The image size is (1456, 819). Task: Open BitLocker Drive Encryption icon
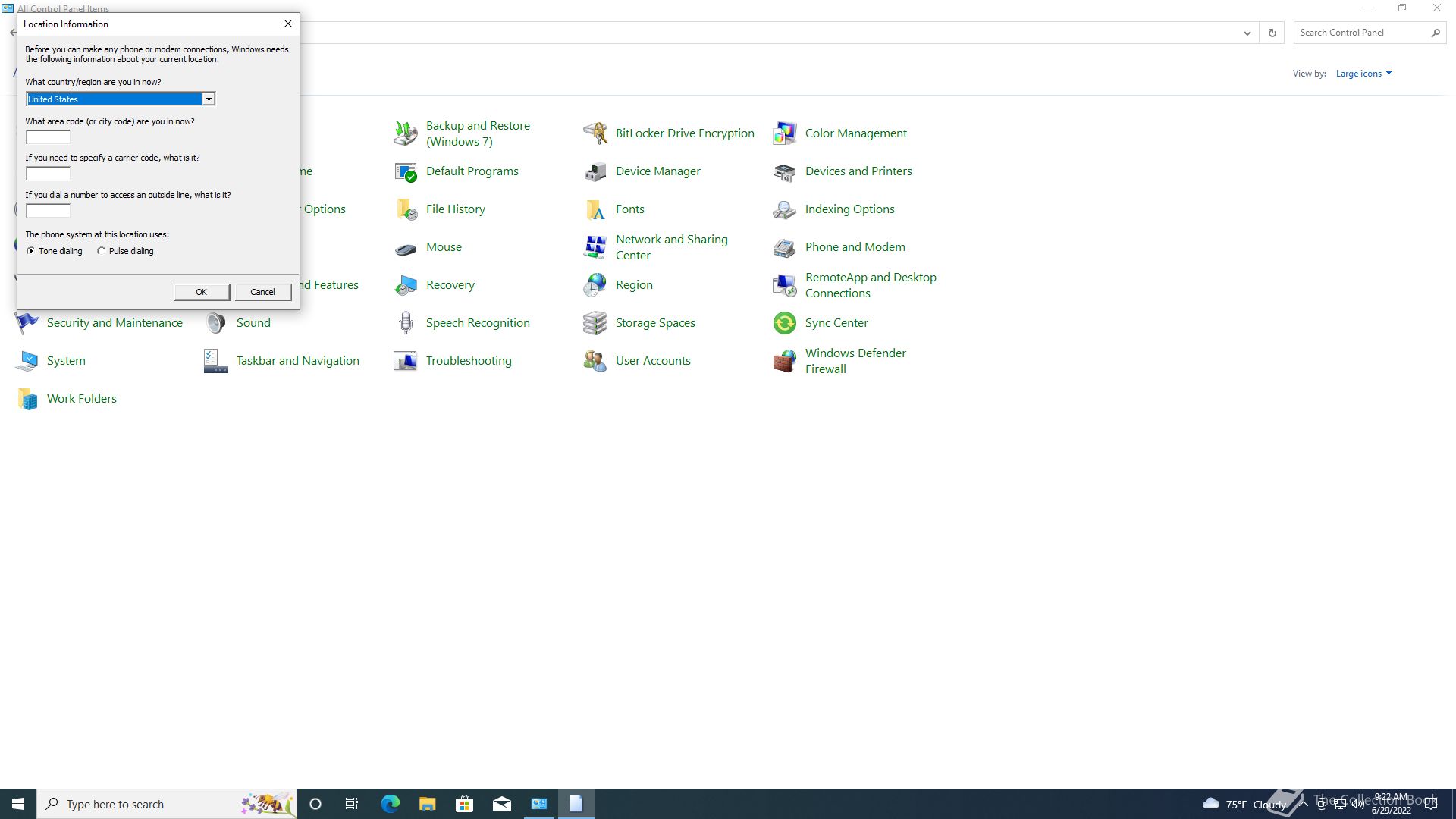[595, 133]
